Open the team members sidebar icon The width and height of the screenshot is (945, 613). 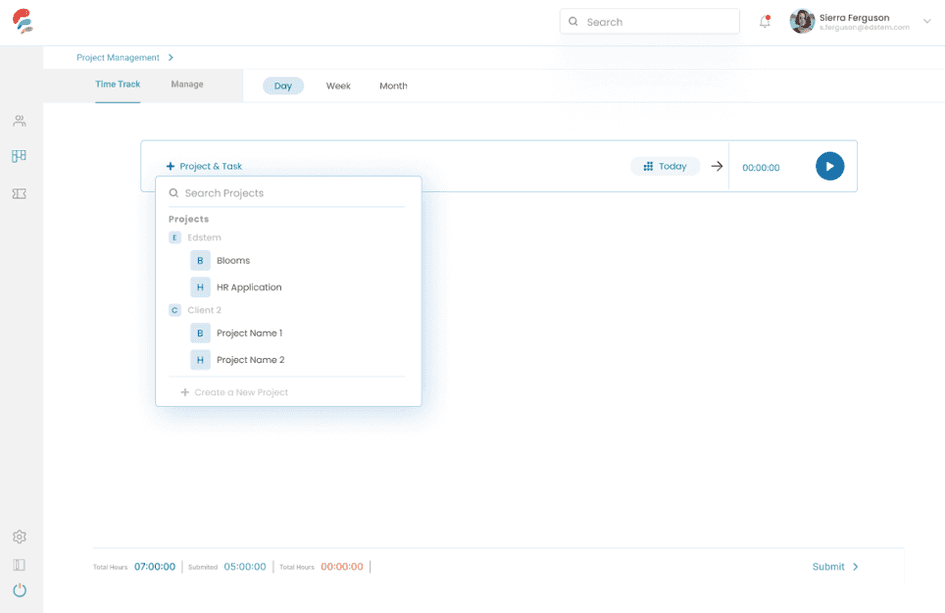19,120
